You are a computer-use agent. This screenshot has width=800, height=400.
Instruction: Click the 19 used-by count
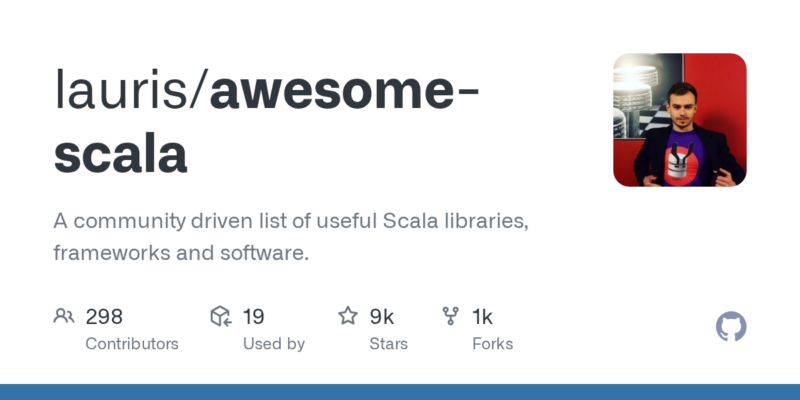(253, 317)
